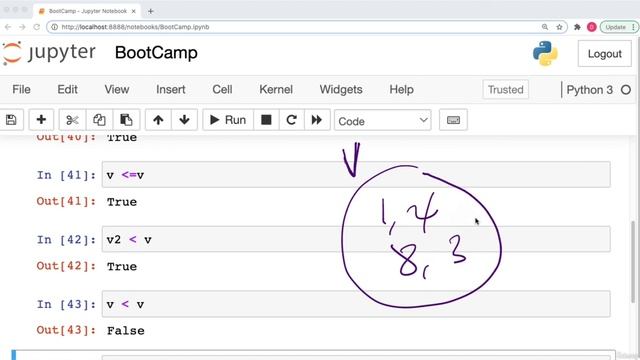Click the In [42] prompt label
Screen dimensions: 640x360
point(67,240)
